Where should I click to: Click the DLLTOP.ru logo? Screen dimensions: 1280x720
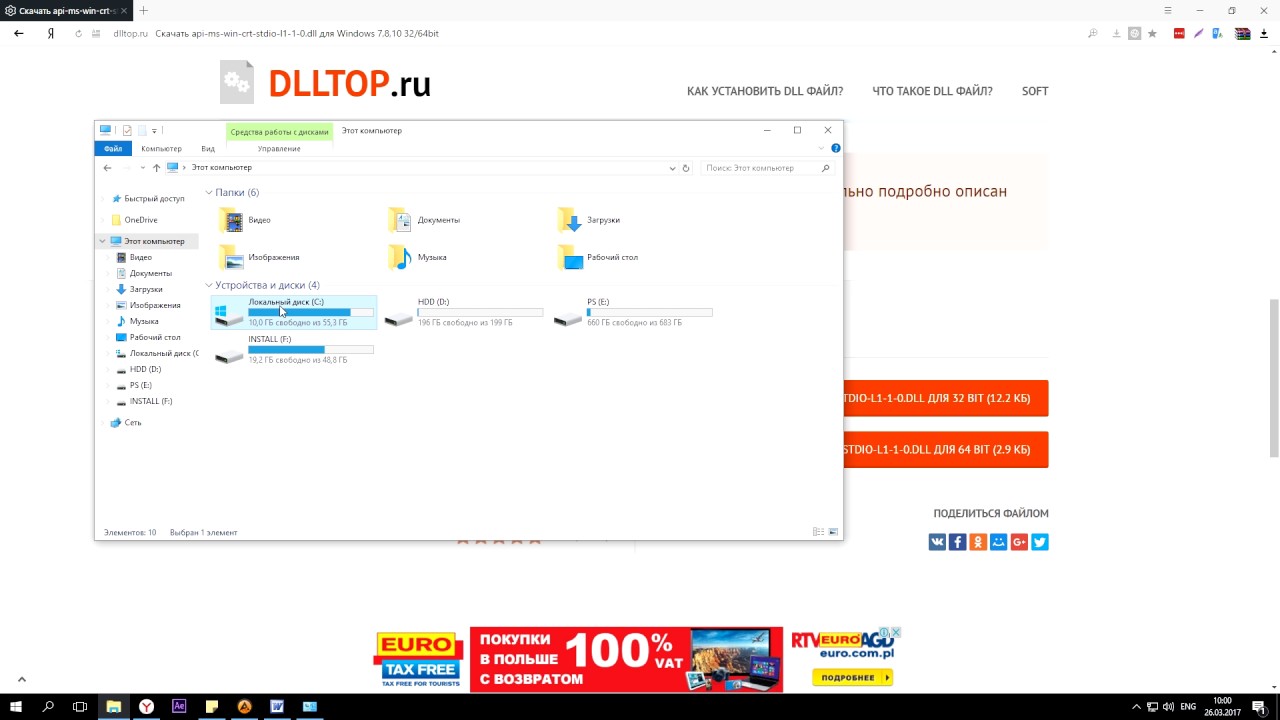326,84
